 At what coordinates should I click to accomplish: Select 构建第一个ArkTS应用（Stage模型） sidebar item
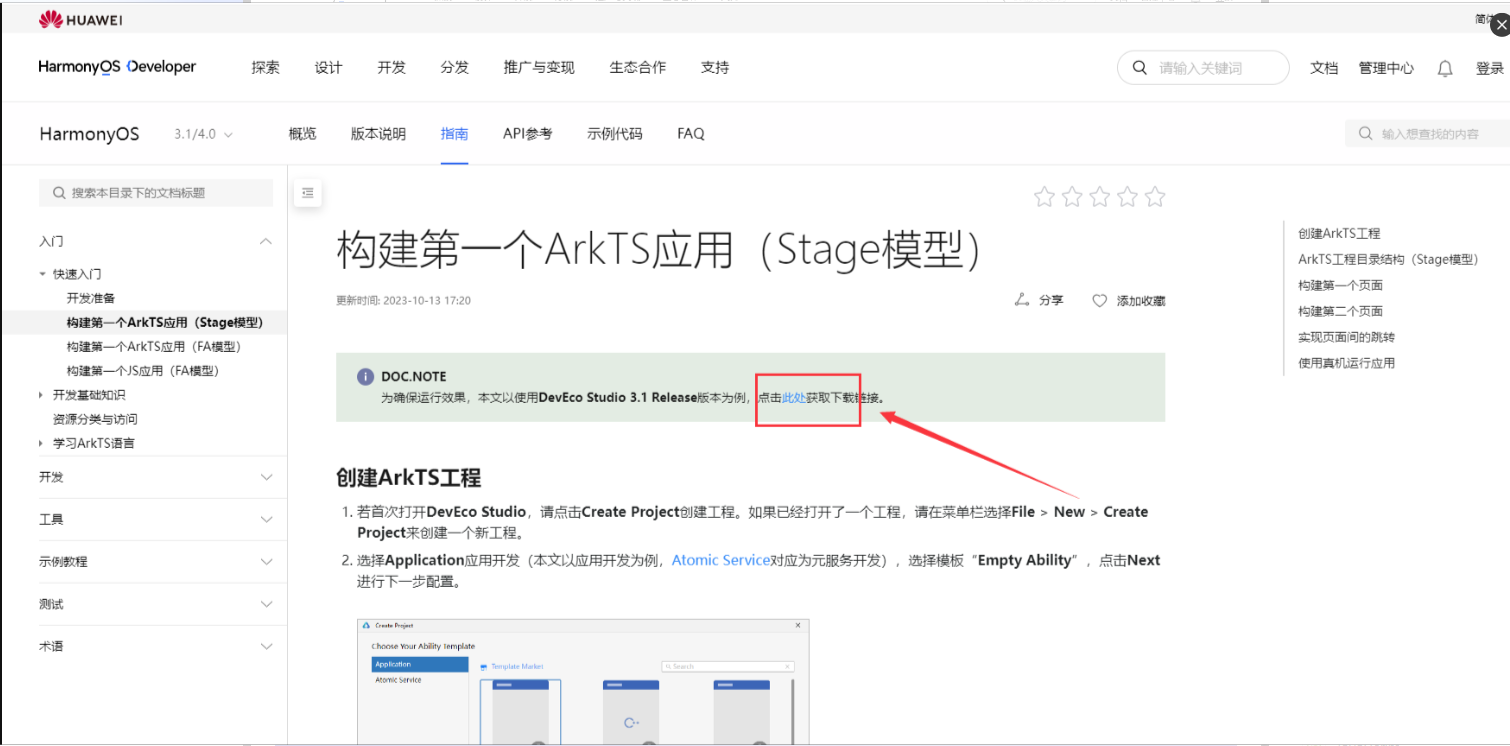pyautogui.click(x=165, y=322)
